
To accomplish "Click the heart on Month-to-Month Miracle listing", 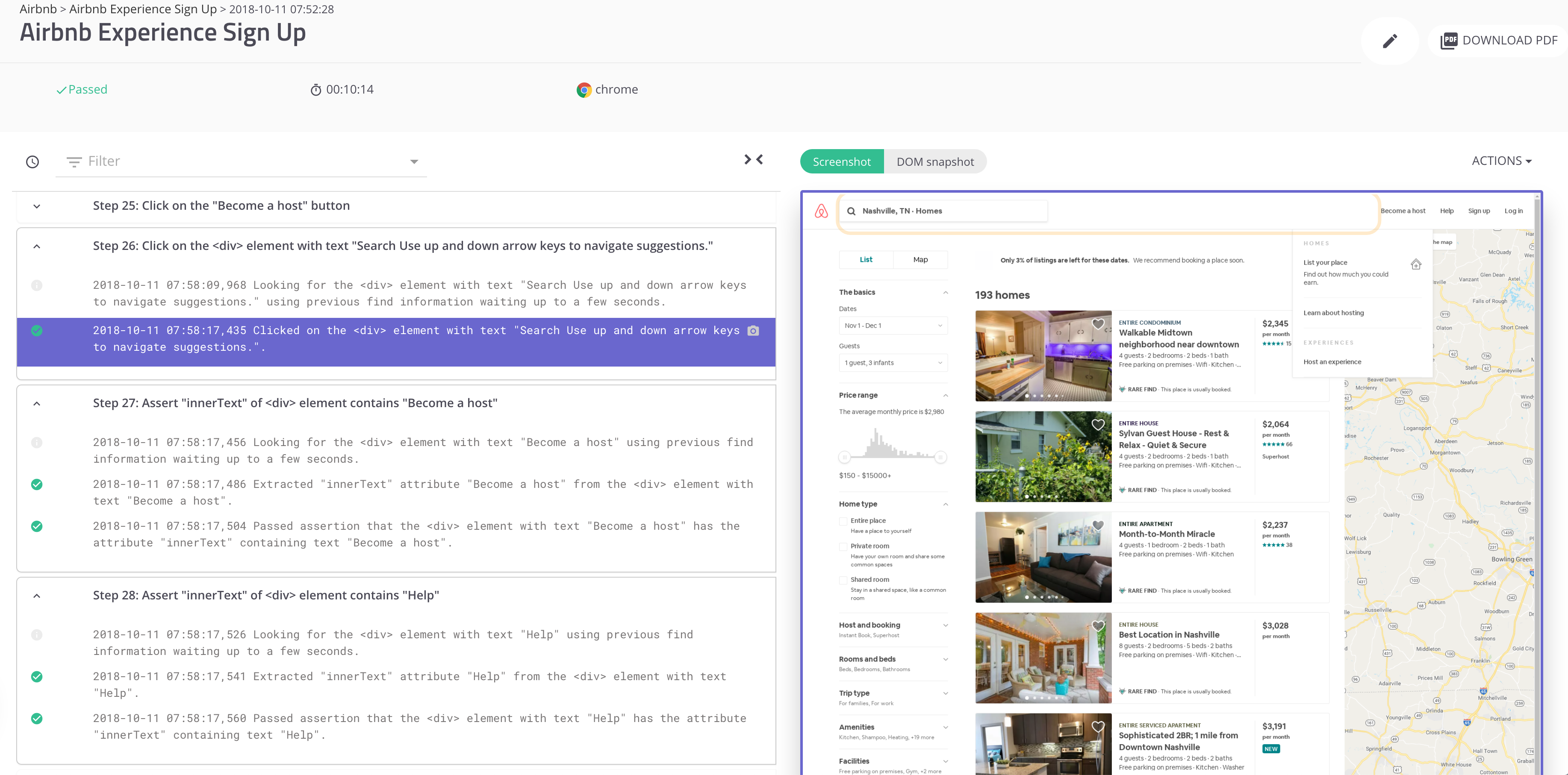I will [1097, 525].
